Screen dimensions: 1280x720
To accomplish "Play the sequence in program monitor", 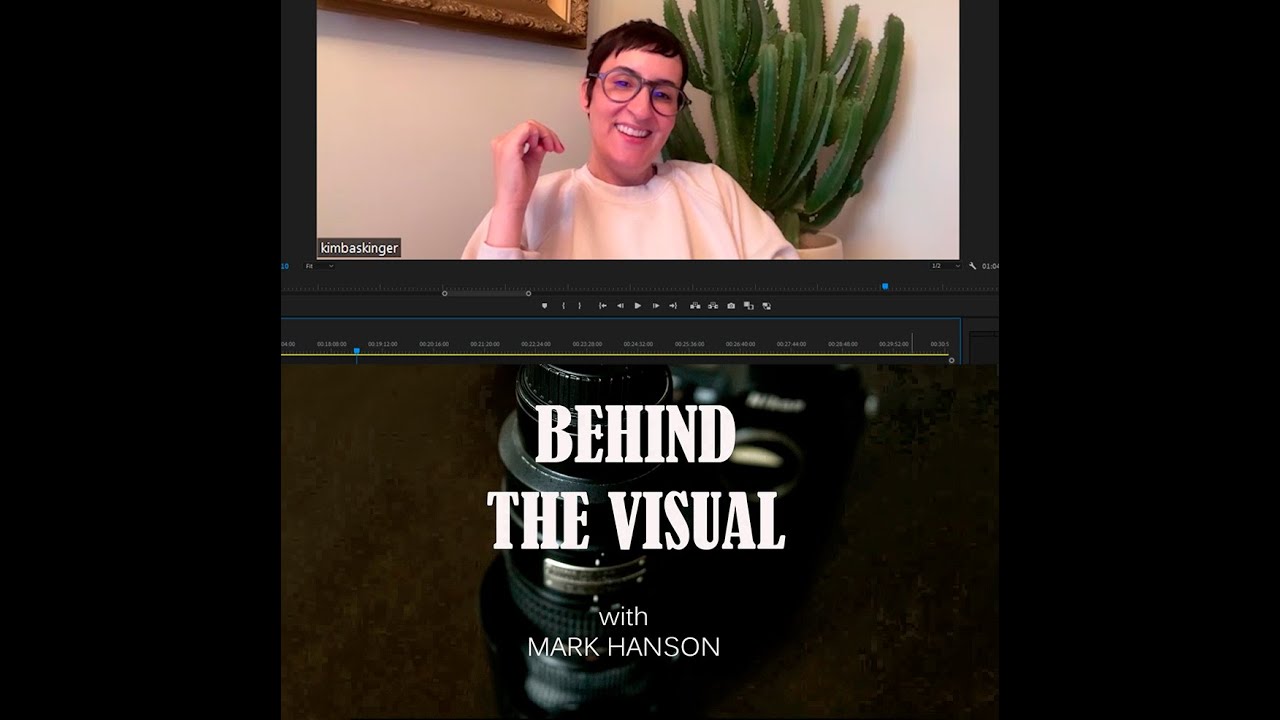I will [638, 305].
